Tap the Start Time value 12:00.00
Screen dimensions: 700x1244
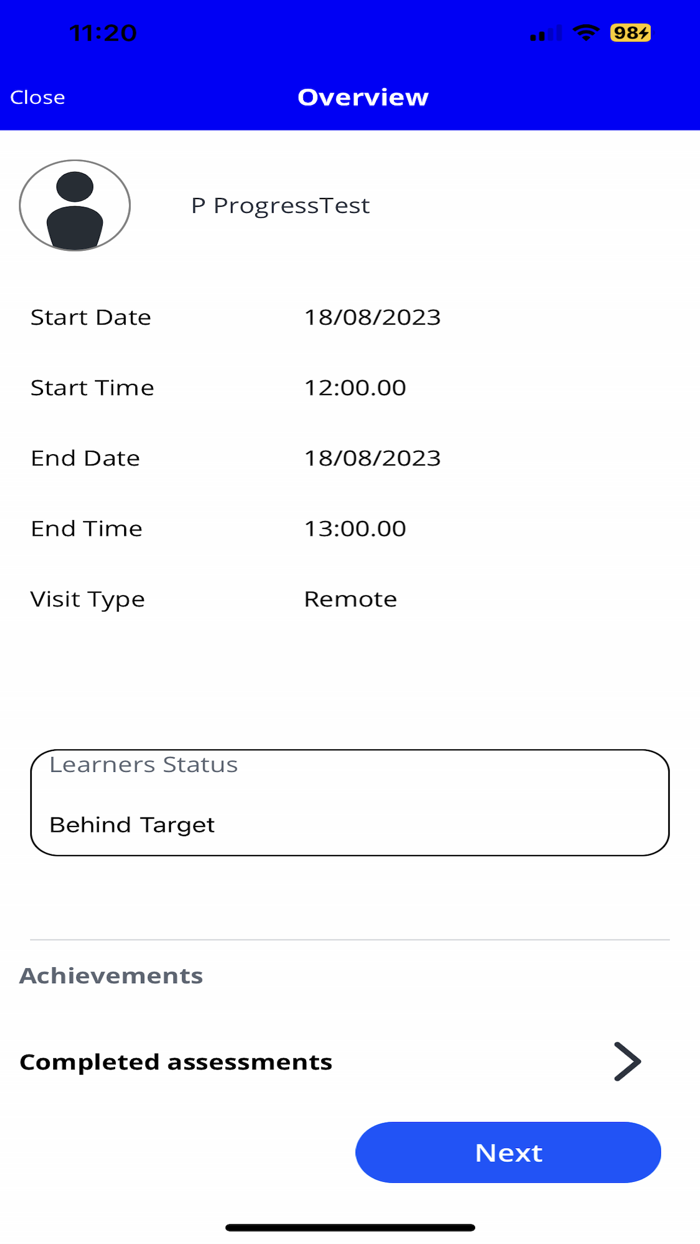pos(356,388)
